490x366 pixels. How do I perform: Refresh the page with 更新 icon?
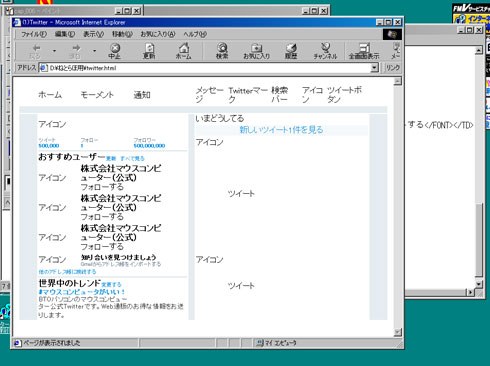(x=149, y=51)
